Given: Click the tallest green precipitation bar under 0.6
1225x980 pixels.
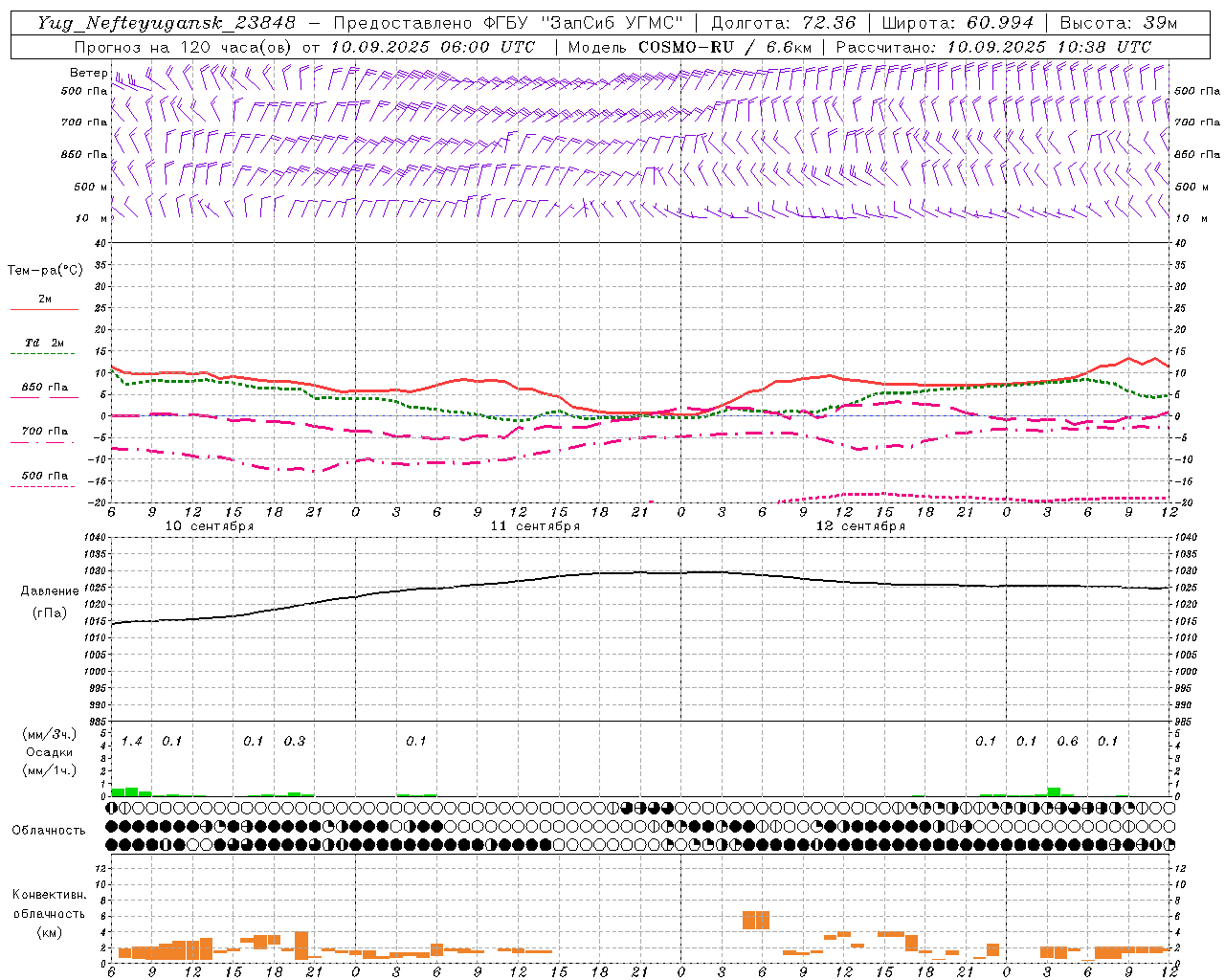Looking at the screenshot, I should 1054,792.
